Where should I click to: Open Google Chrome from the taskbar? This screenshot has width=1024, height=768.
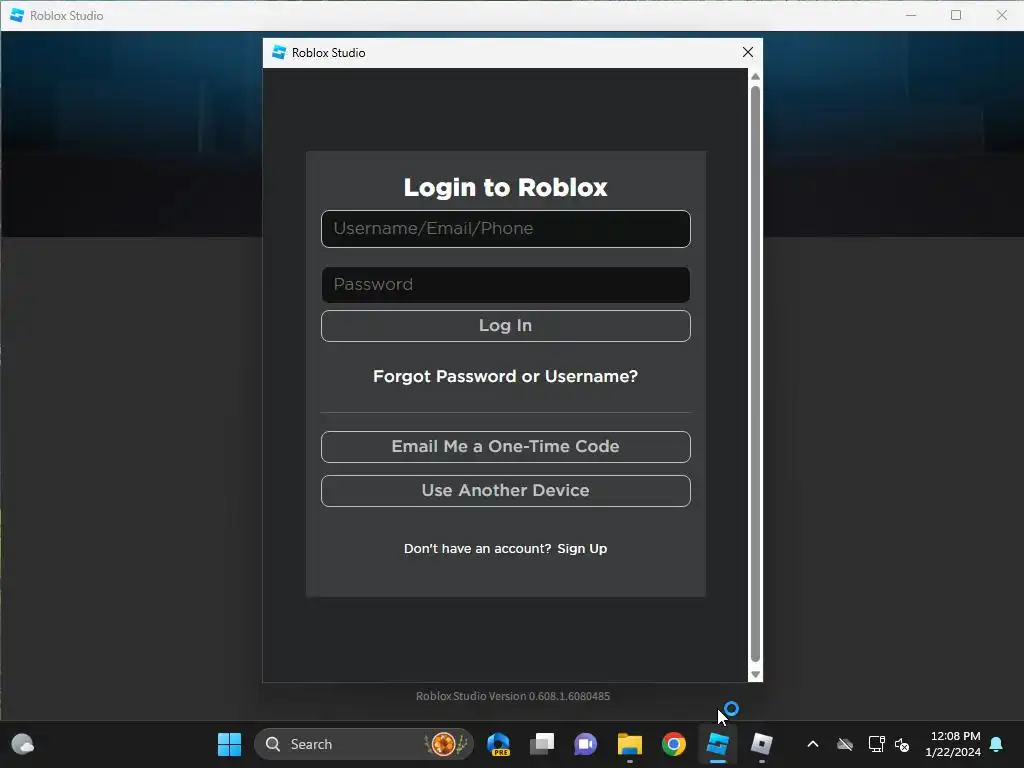[x=673, y=744]
